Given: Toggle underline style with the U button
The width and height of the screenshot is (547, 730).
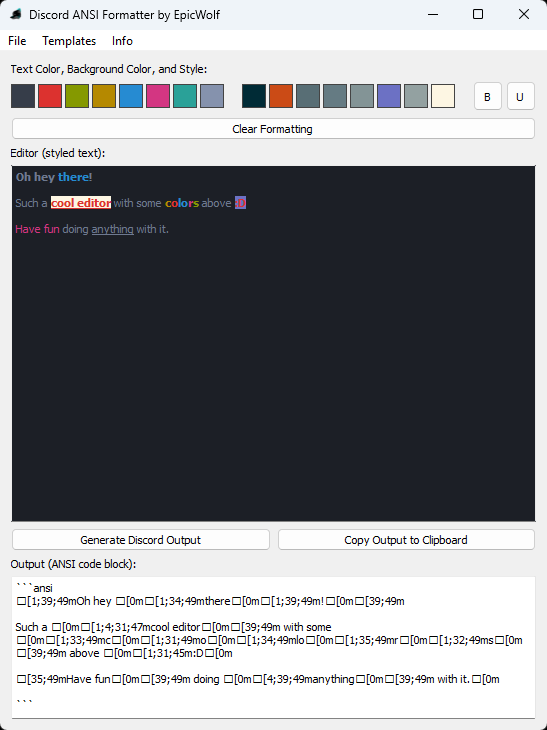Looking at the screenshot, I should pyautogui.click(x=520, y=96).
